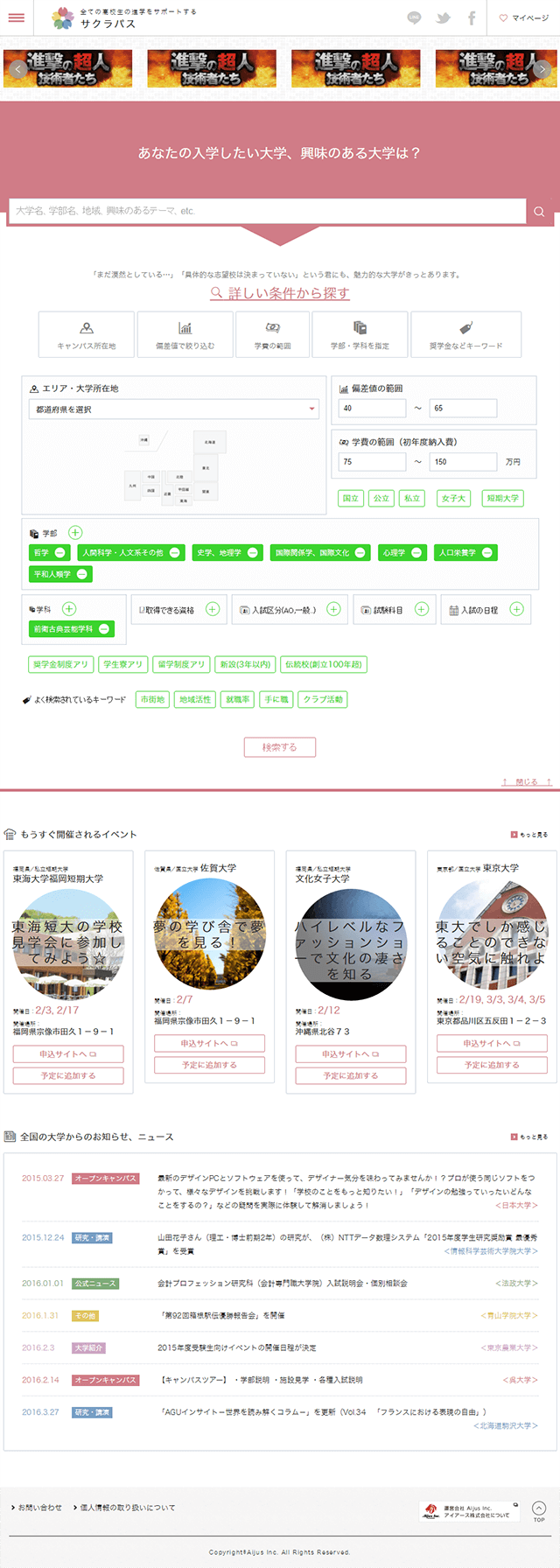Open the hamburger menu icon
The image size is (560, 1568).
pyautogui.click(x=16, y=17)
